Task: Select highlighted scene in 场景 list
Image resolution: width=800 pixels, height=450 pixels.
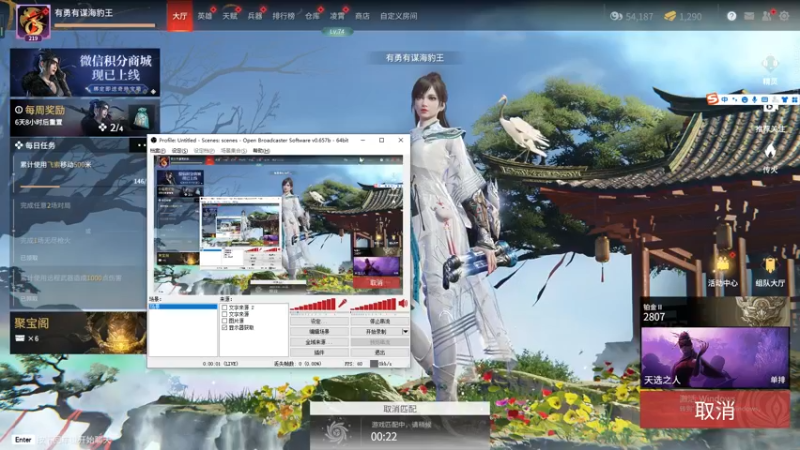Action: [x=183, y=307]
